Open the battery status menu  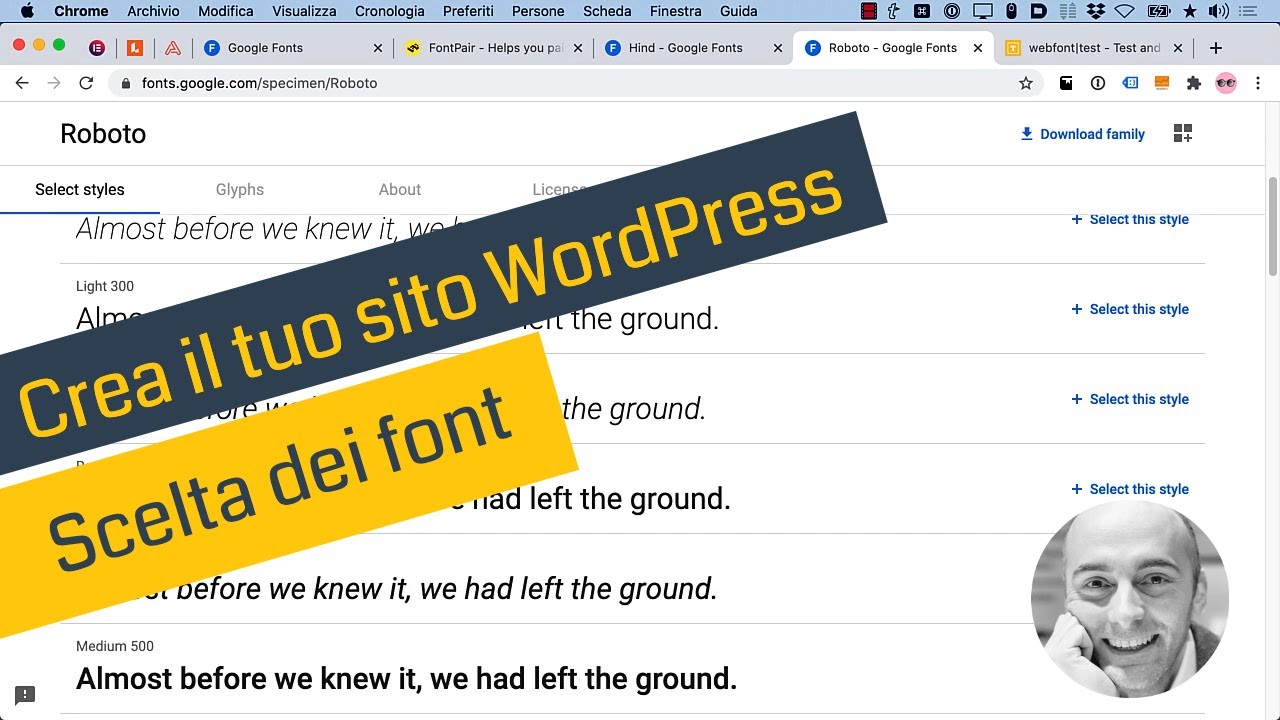click(1159, 11)
